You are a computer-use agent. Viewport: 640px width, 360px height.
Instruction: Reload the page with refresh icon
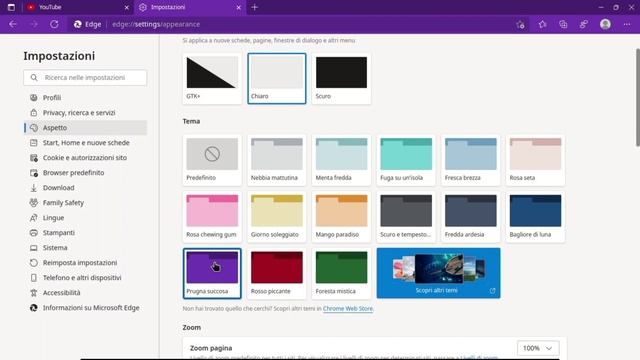54,24
